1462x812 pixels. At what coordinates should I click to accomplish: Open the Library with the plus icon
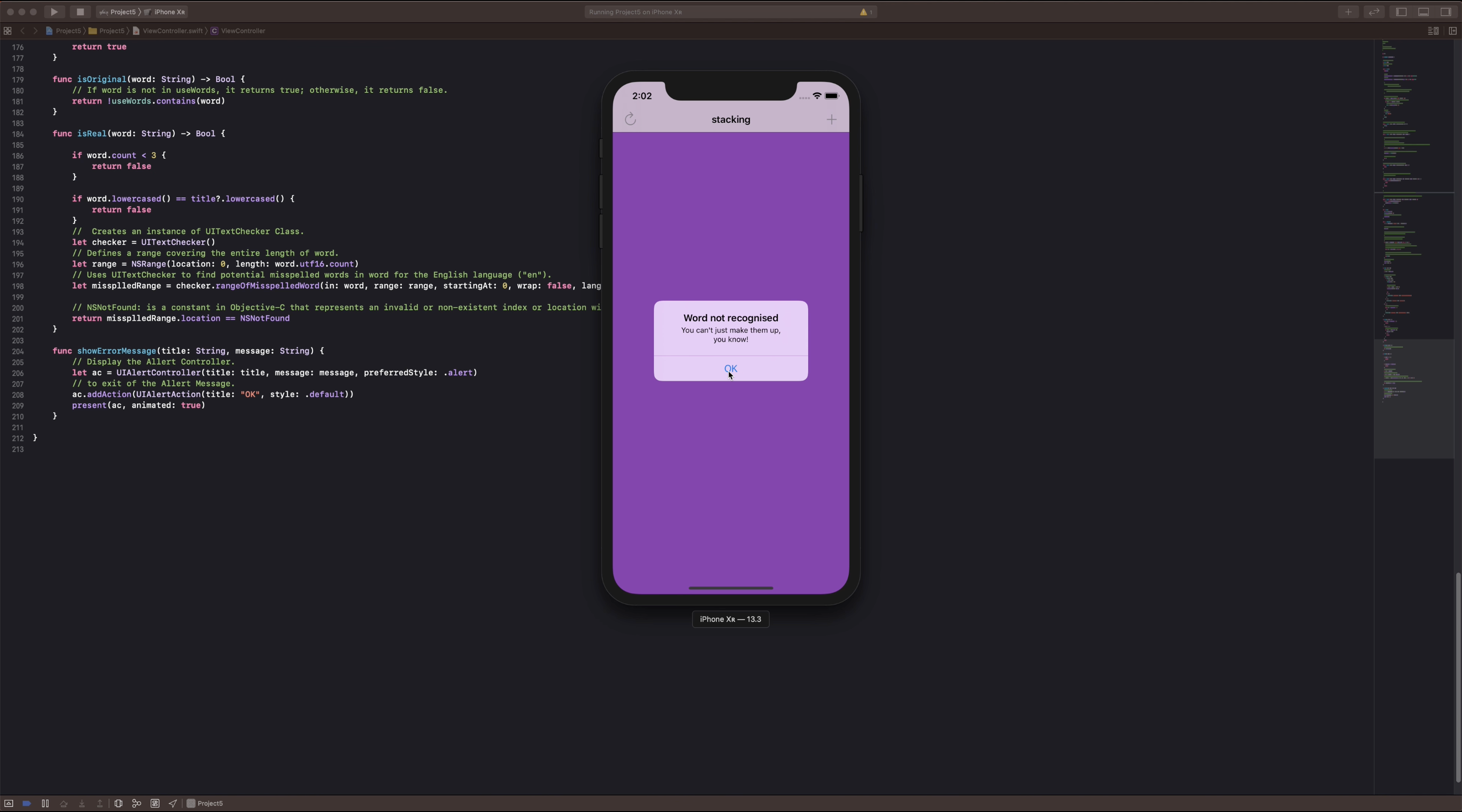point(1348,12)
